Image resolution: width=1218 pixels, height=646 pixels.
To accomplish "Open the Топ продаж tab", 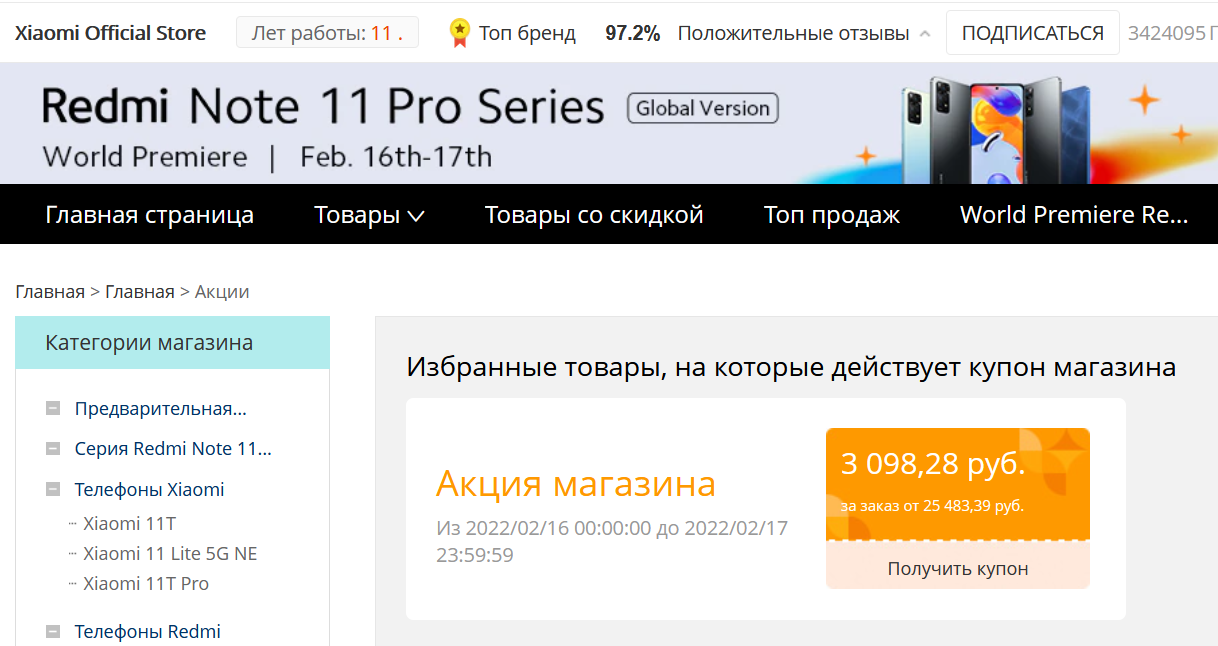I will click(832, 215).
